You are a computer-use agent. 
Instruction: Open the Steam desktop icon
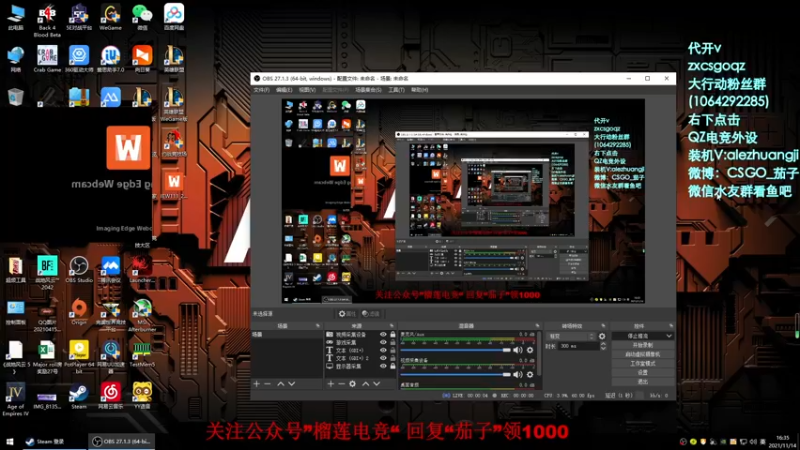(x=79, y=396)
